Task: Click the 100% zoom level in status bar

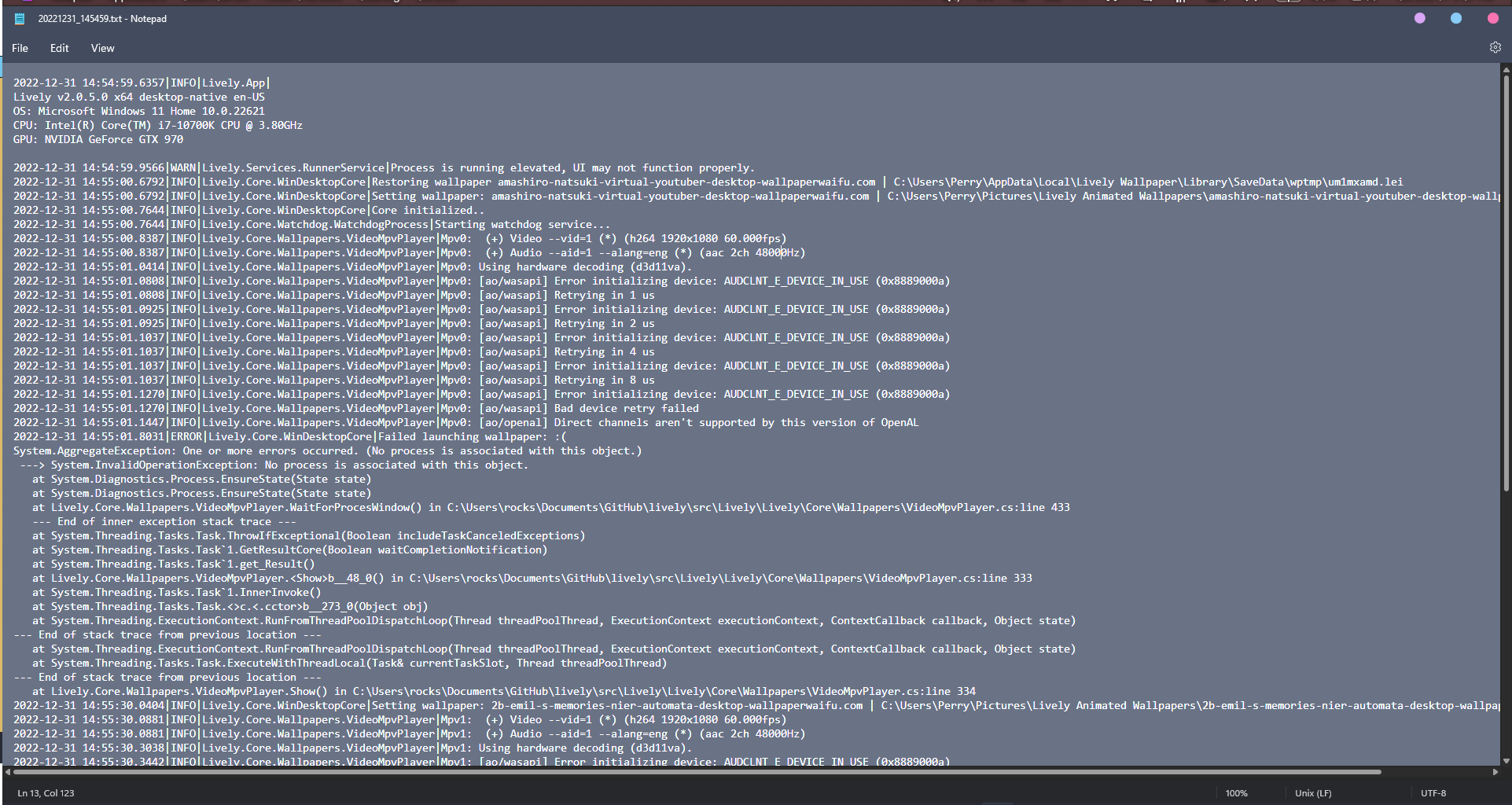Action: tap(1236, 792)
